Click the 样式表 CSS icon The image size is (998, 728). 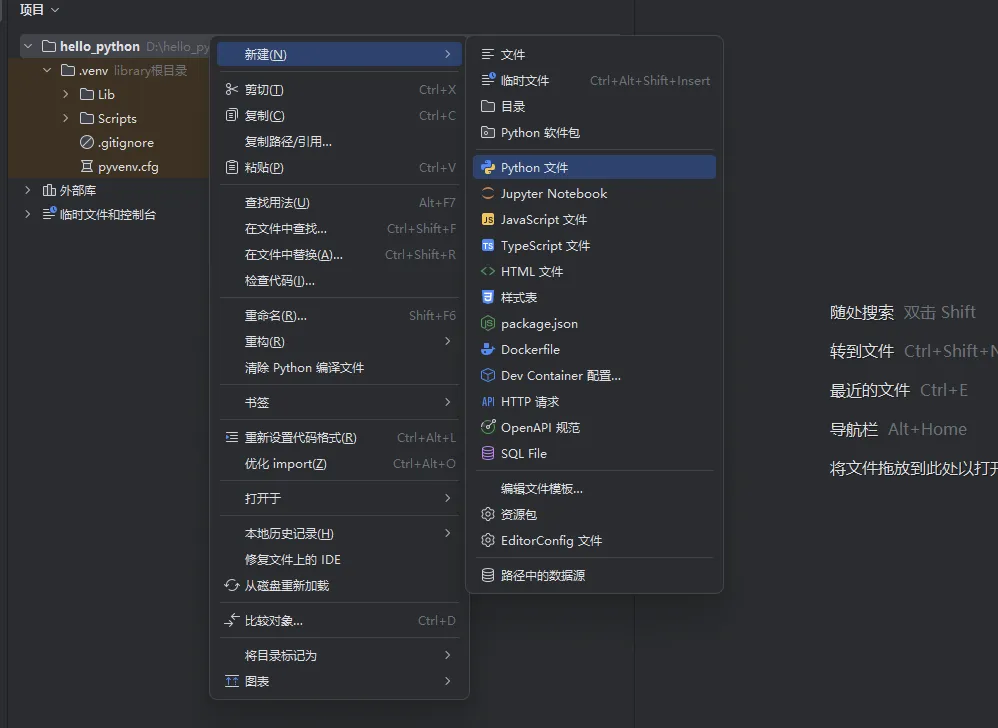(488, 297)
